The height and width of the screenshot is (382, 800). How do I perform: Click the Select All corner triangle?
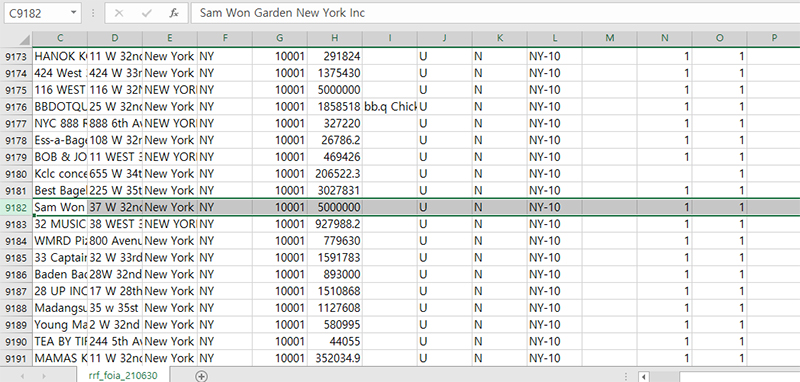pyautogui.click(x=23, y=39)
